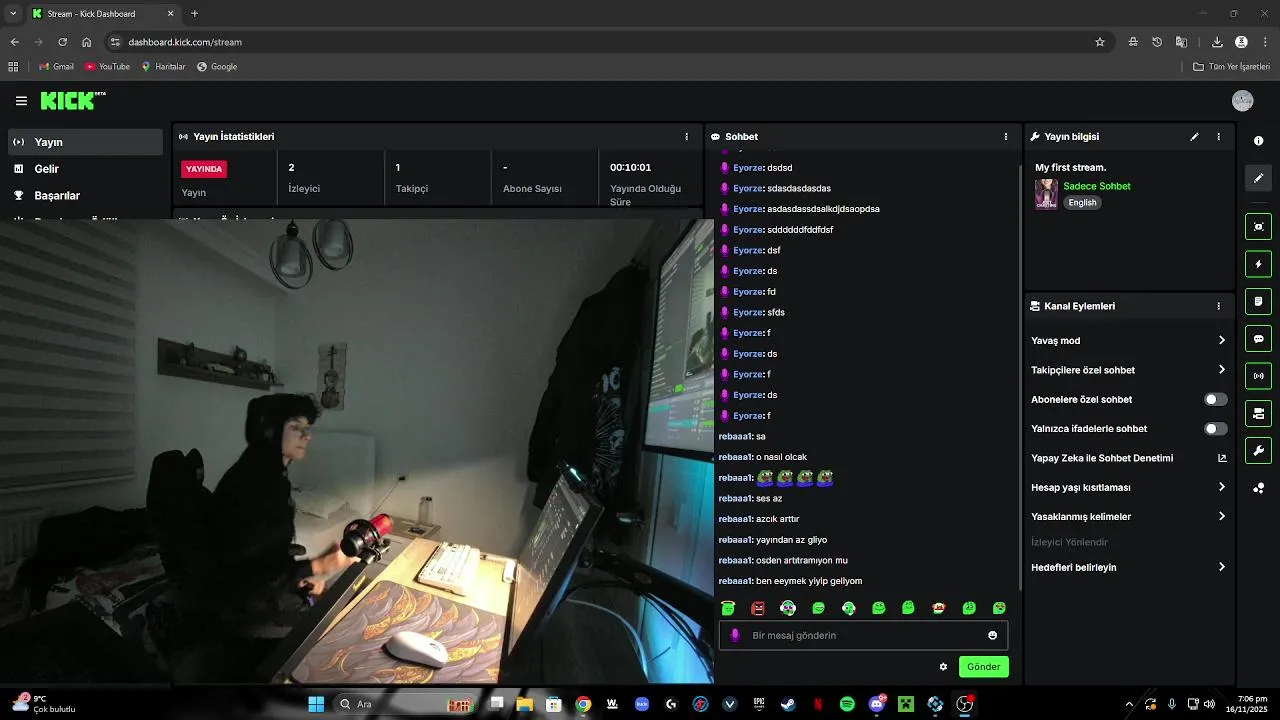The width and height of the screenshot is (1280, 720).
Task: Expand Yasaklanmış kelimeler settings
Action: point(1129,517)
